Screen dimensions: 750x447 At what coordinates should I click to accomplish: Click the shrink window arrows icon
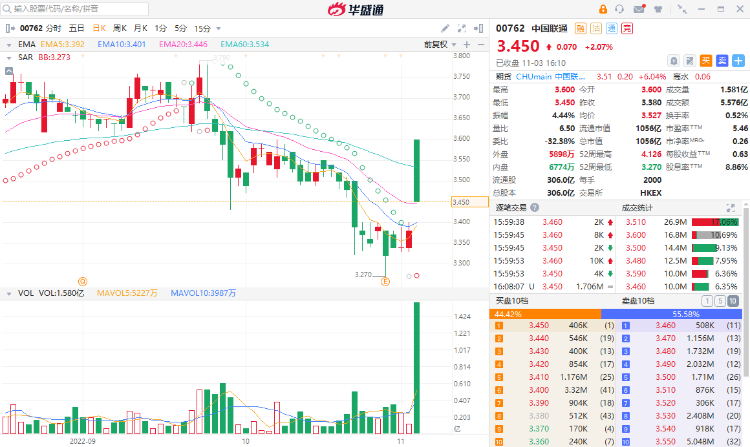682,9
